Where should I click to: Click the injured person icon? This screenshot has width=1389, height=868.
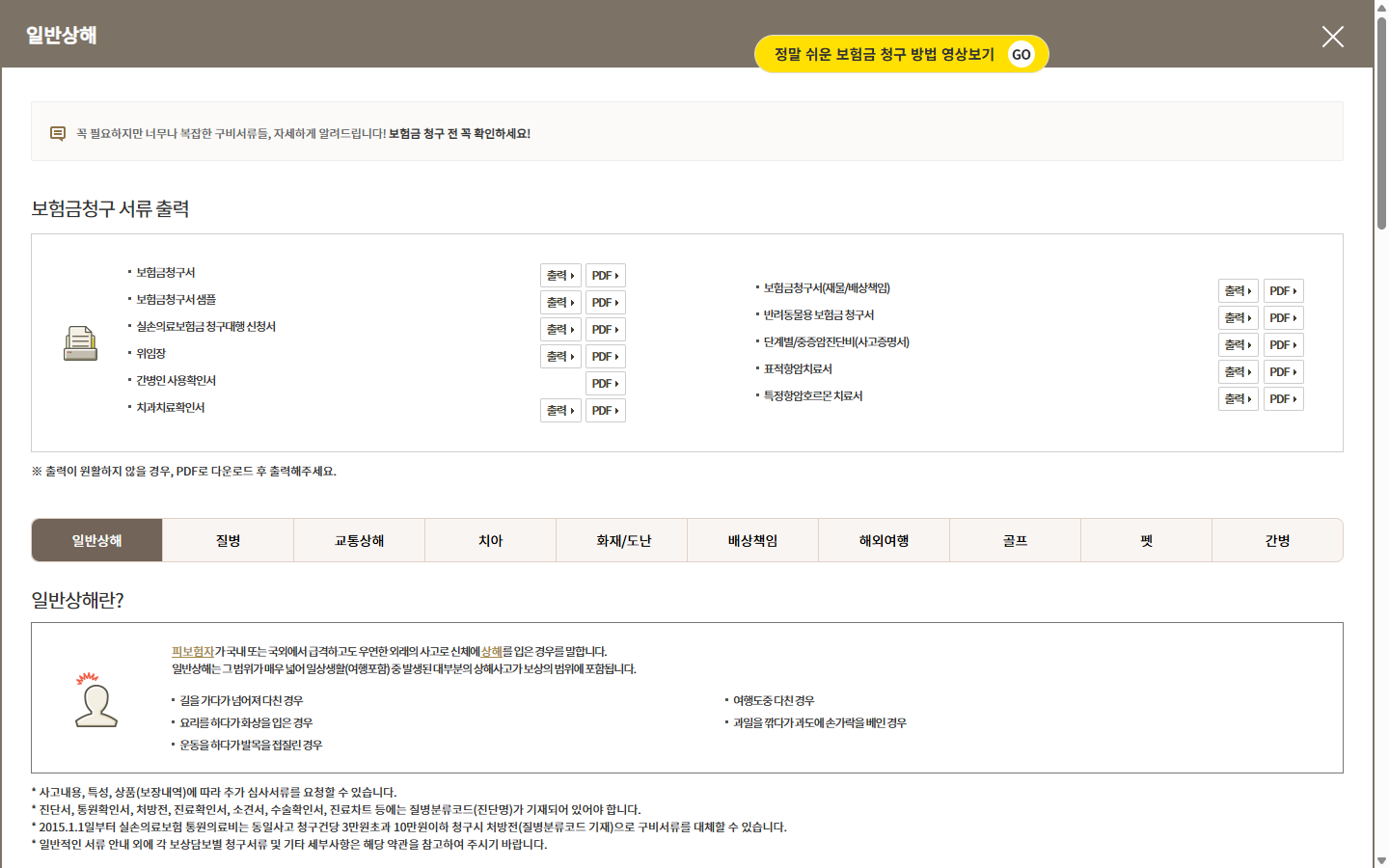click(95, 700)
